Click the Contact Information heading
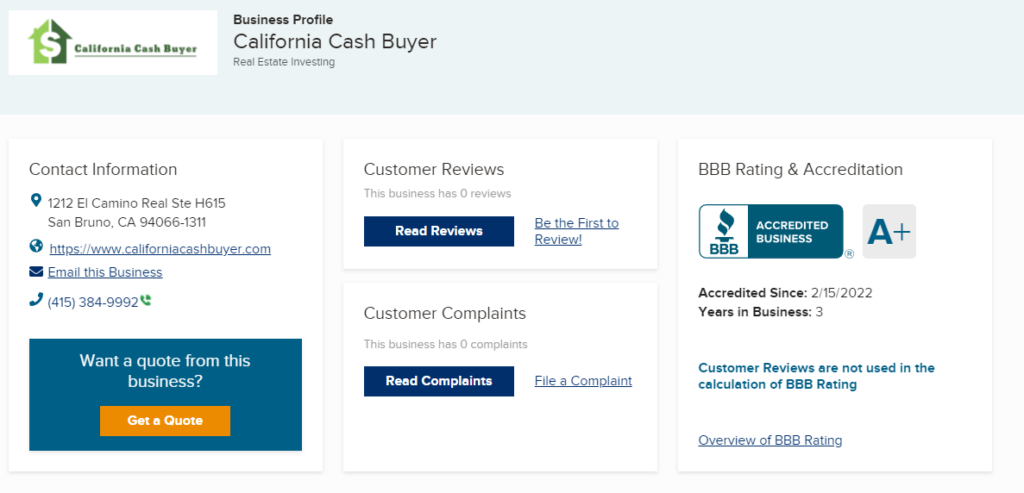The height and width of the screenshot is (493, 1024). pyautogui.click(x=103, y=170)
